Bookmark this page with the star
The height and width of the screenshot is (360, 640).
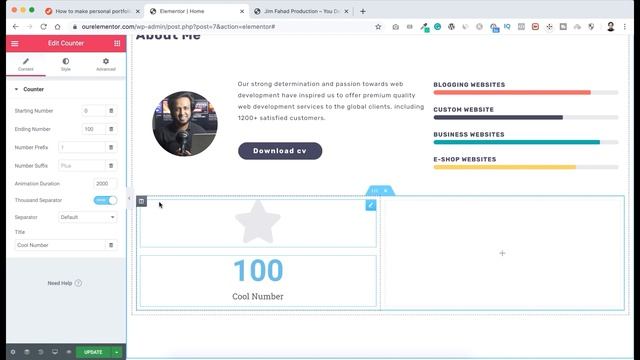[x=378, y=27]
